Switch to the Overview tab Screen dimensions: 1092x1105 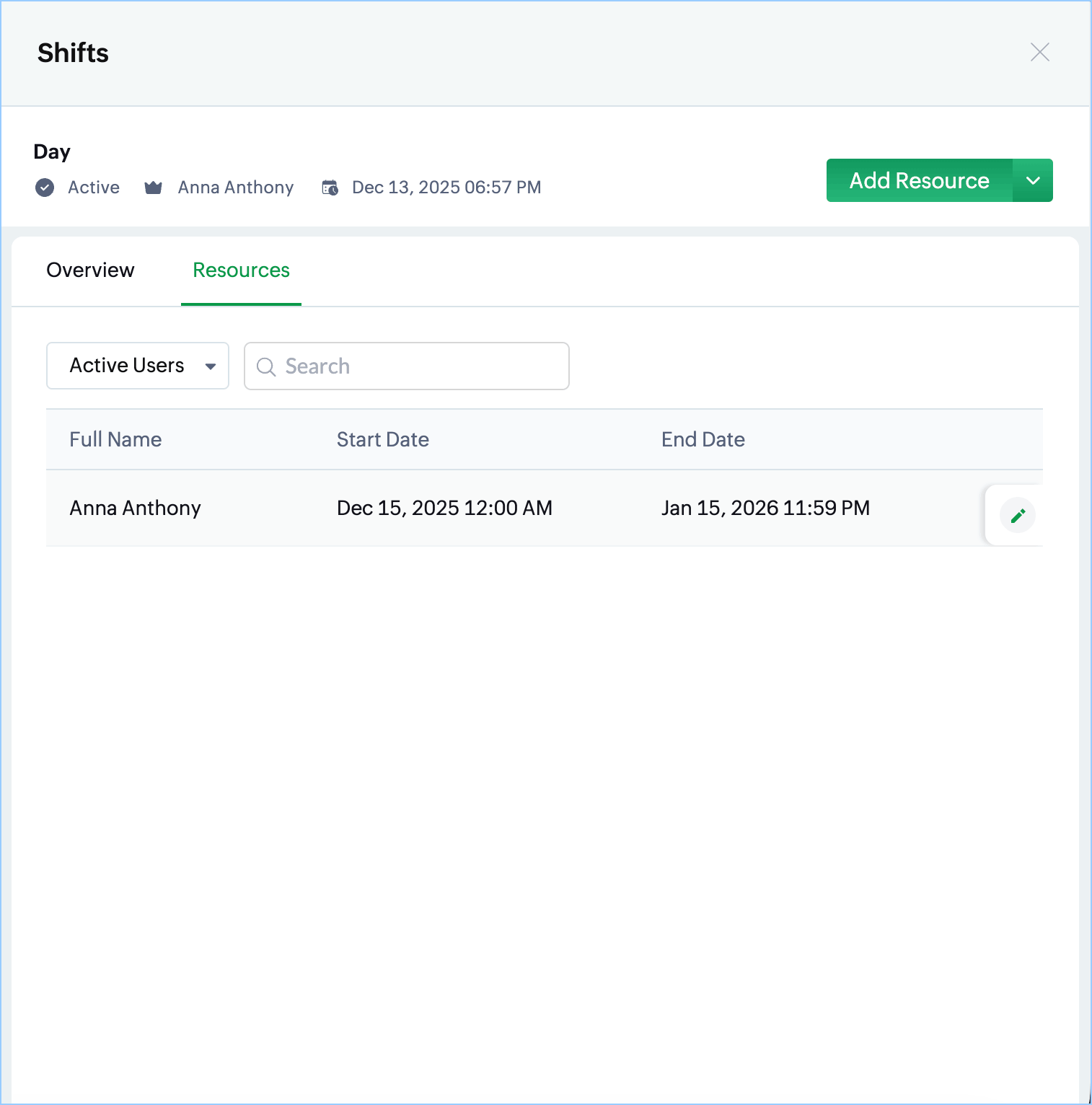click(x=90, y=270)
